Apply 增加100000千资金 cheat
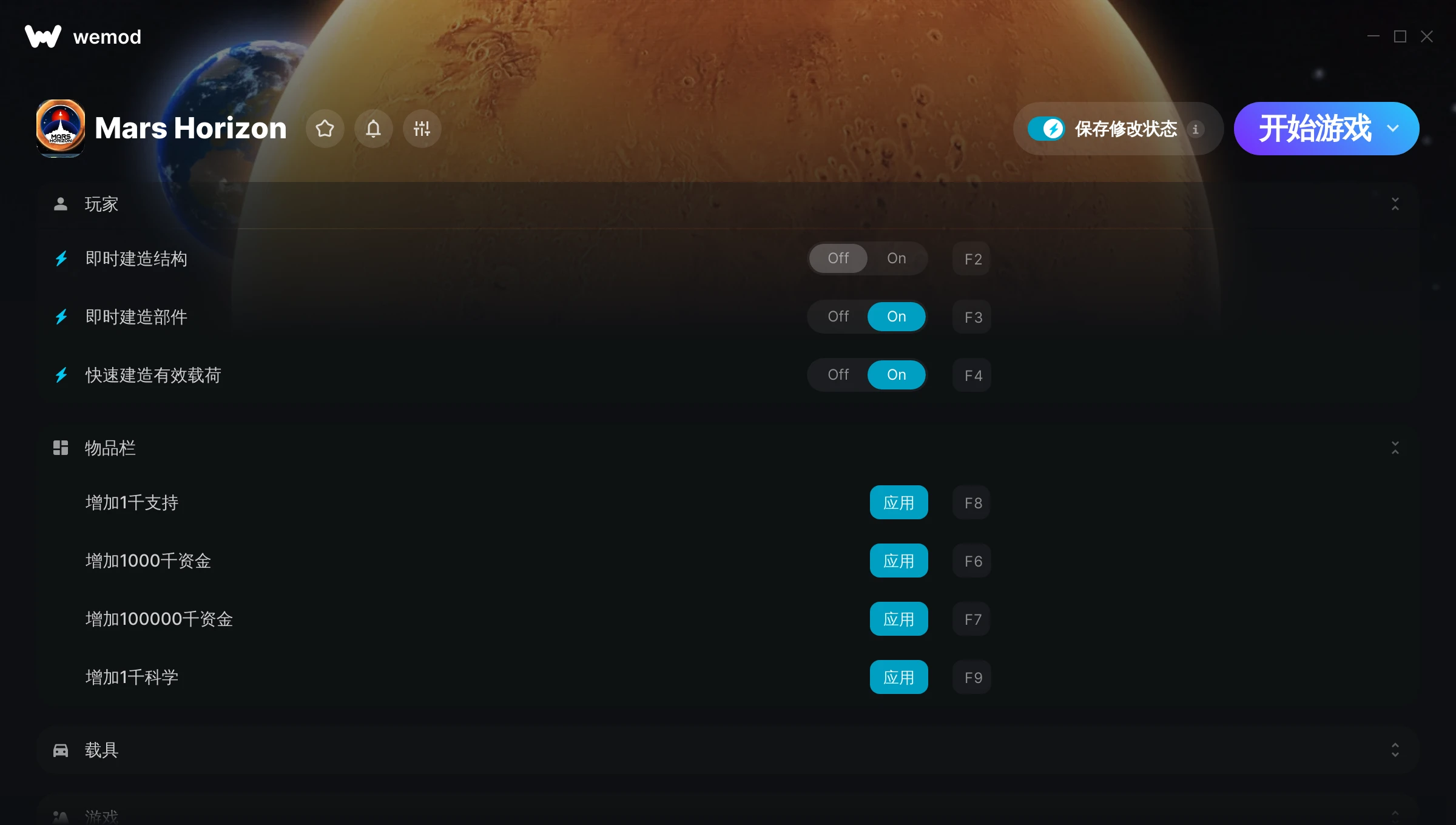Viewport: 1456px width, 825px height. [898, 619]
